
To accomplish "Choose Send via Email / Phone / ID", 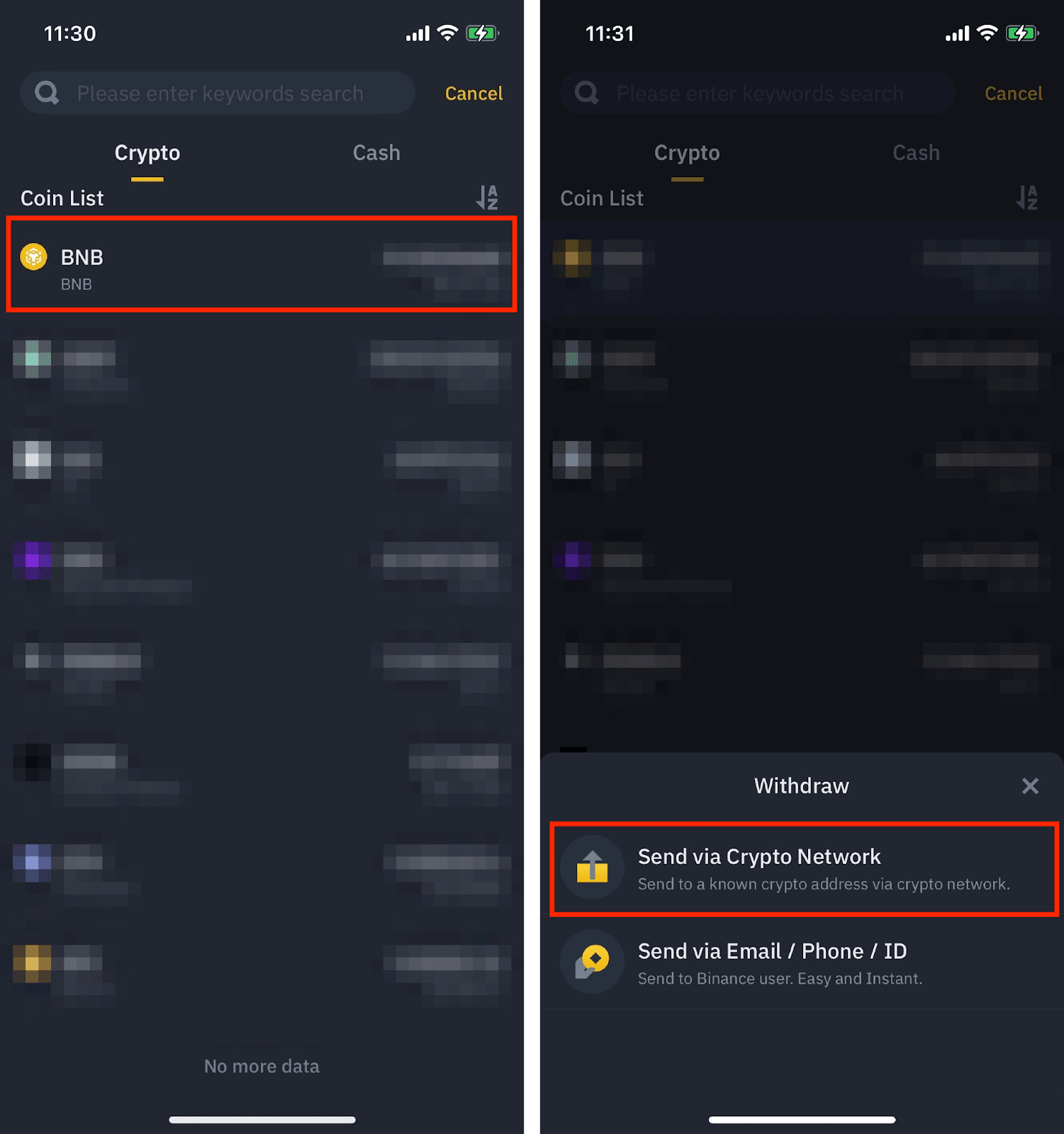I will tap(804, 963).
